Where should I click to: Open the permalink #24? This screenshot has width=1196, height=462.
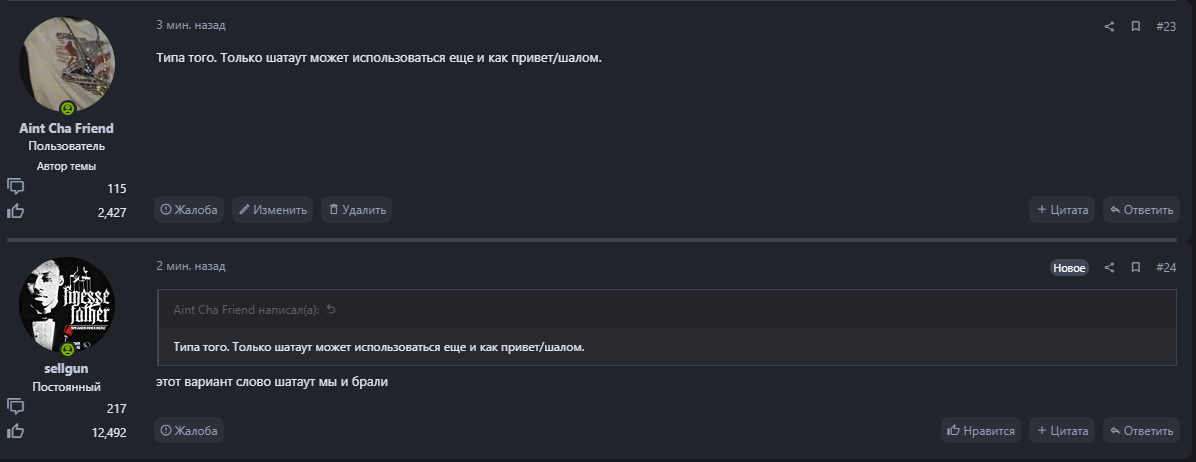1166,267
